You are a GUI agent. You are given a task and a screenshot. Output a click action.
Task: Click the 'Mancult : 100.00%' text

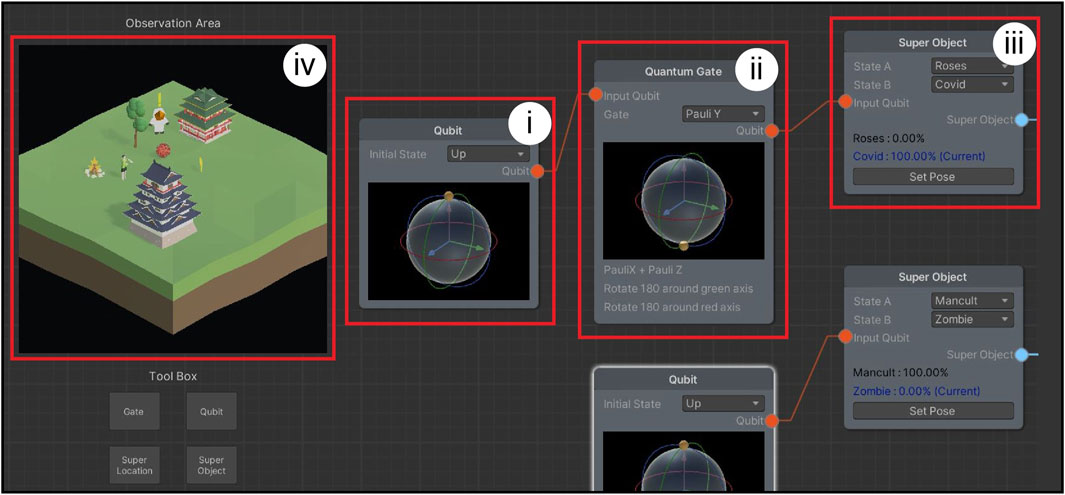[901, 373]
